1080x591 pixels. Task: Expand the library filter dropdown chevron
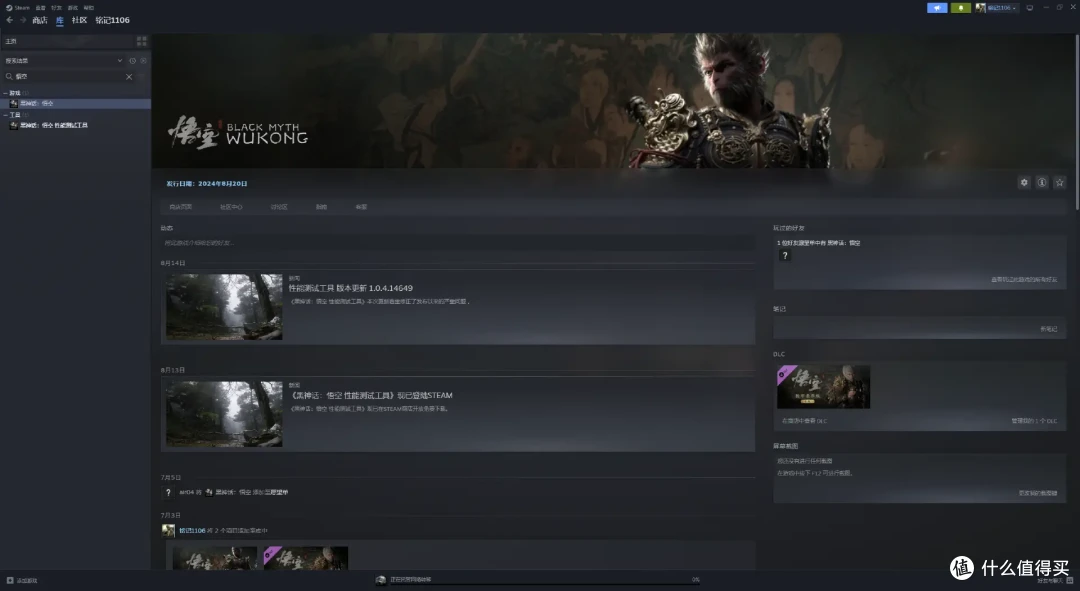click(120, 61)
